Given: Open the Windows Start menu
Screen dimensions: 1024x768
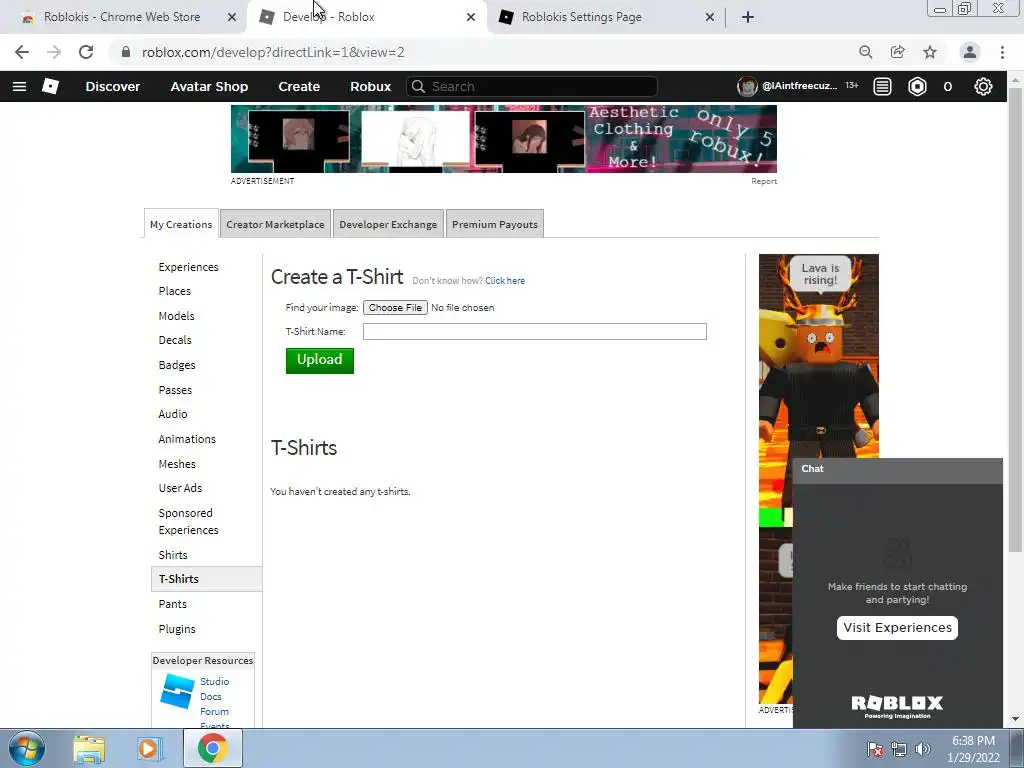Looking at the screenshot, I should click(x=27, y=748).
